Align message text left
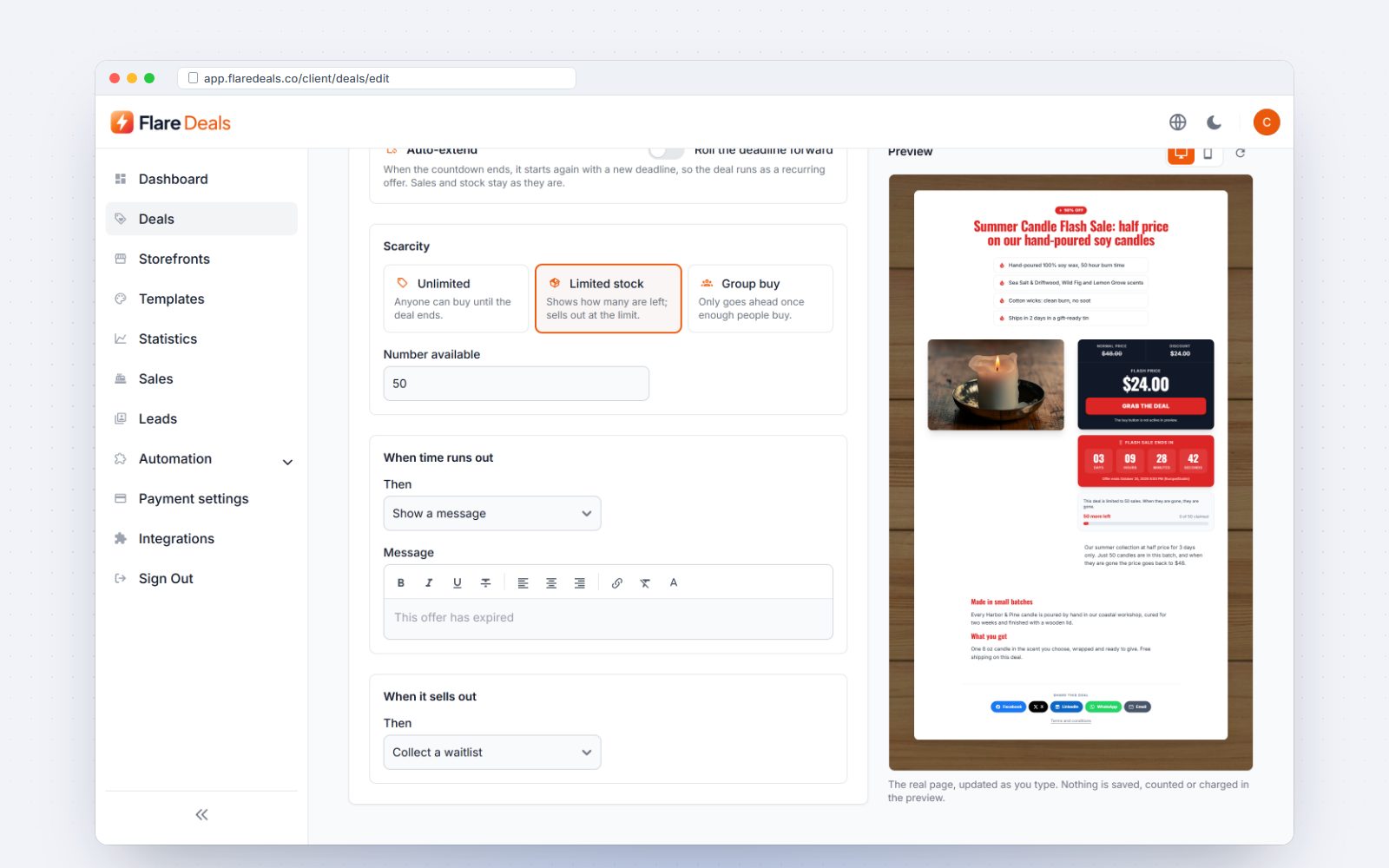Screen dimensions: 1389x868 pyautogui.click(x=523, y=583)
